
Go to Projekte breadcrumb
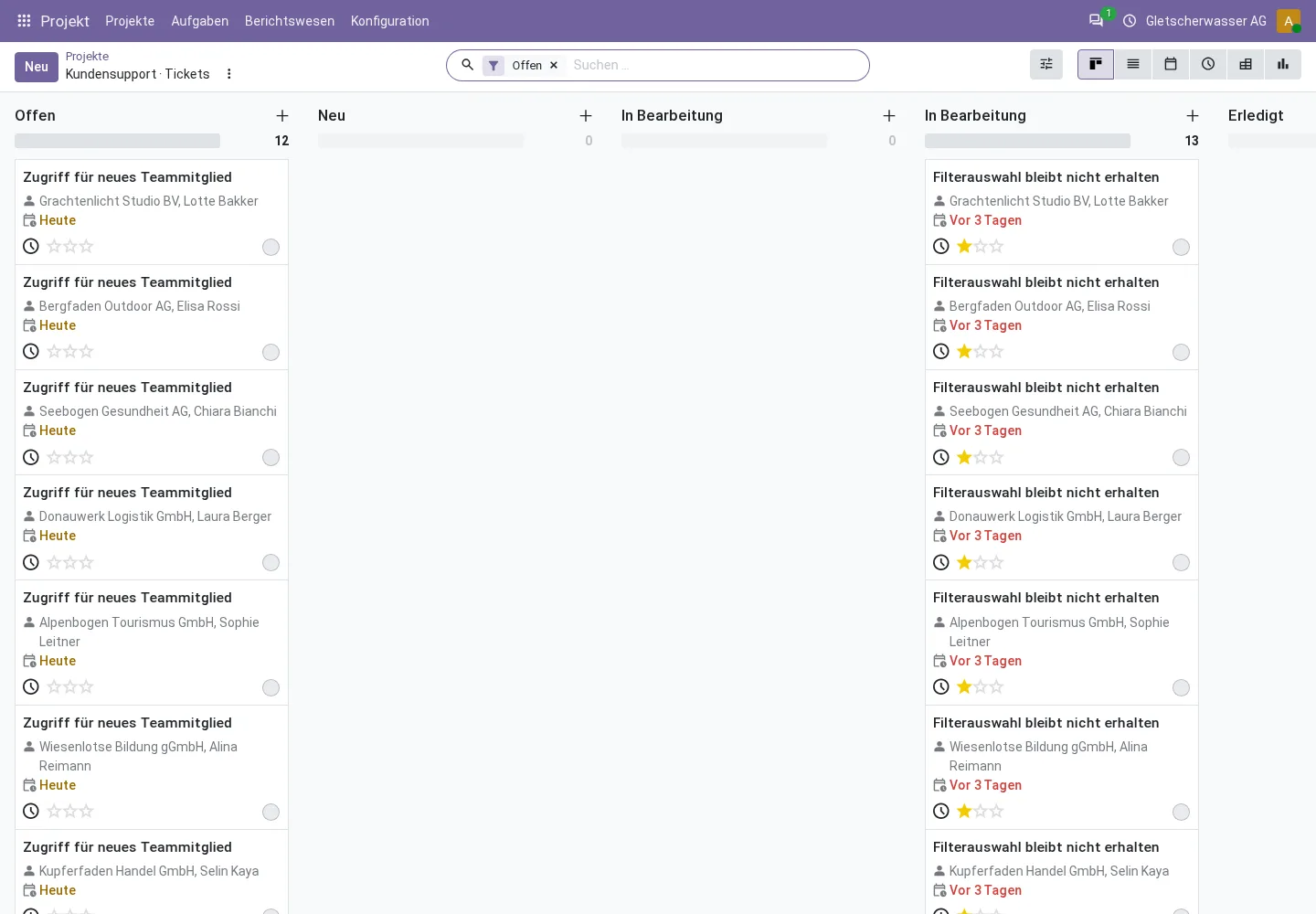point(87,57)
